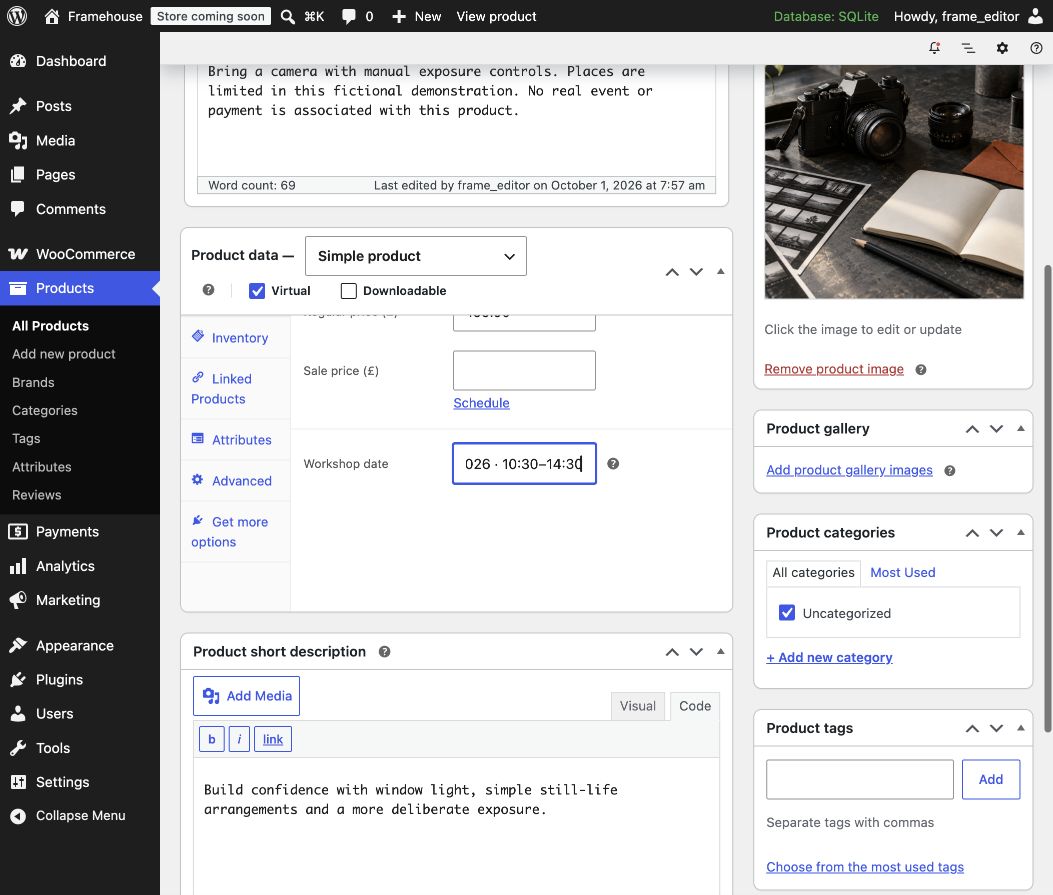
Task: Move Product data panel down
Action: (696, 272)
